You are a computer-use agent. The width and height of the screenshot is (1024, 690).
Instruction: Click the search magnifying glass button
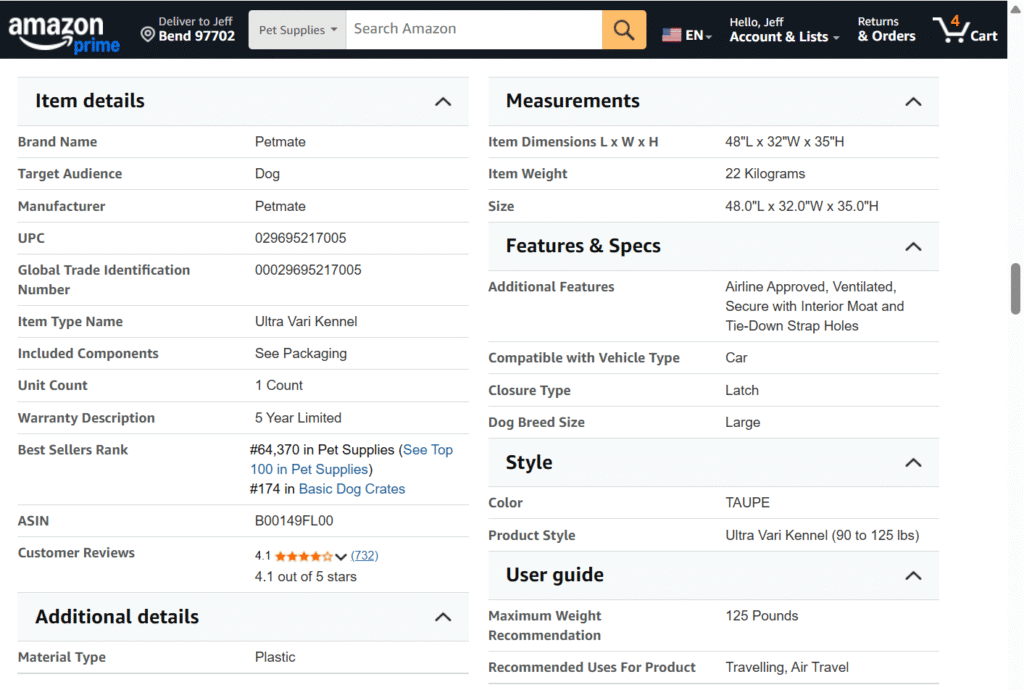click(x=623, y=29)
